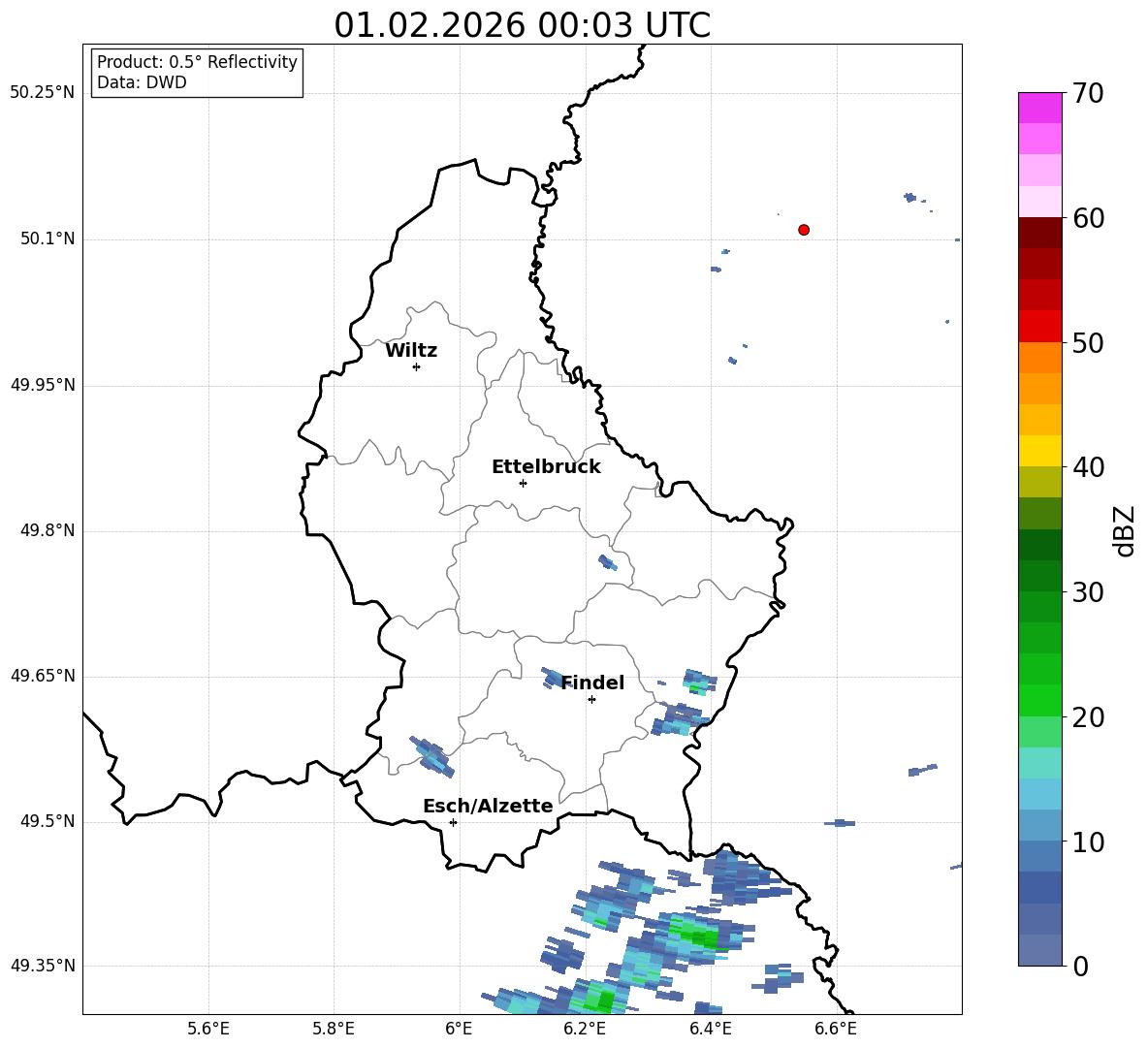Click the blue band at 10 dBZ
Image resolution: width=1148 pixels, height=1048 pixels.
pos(1039,825)
